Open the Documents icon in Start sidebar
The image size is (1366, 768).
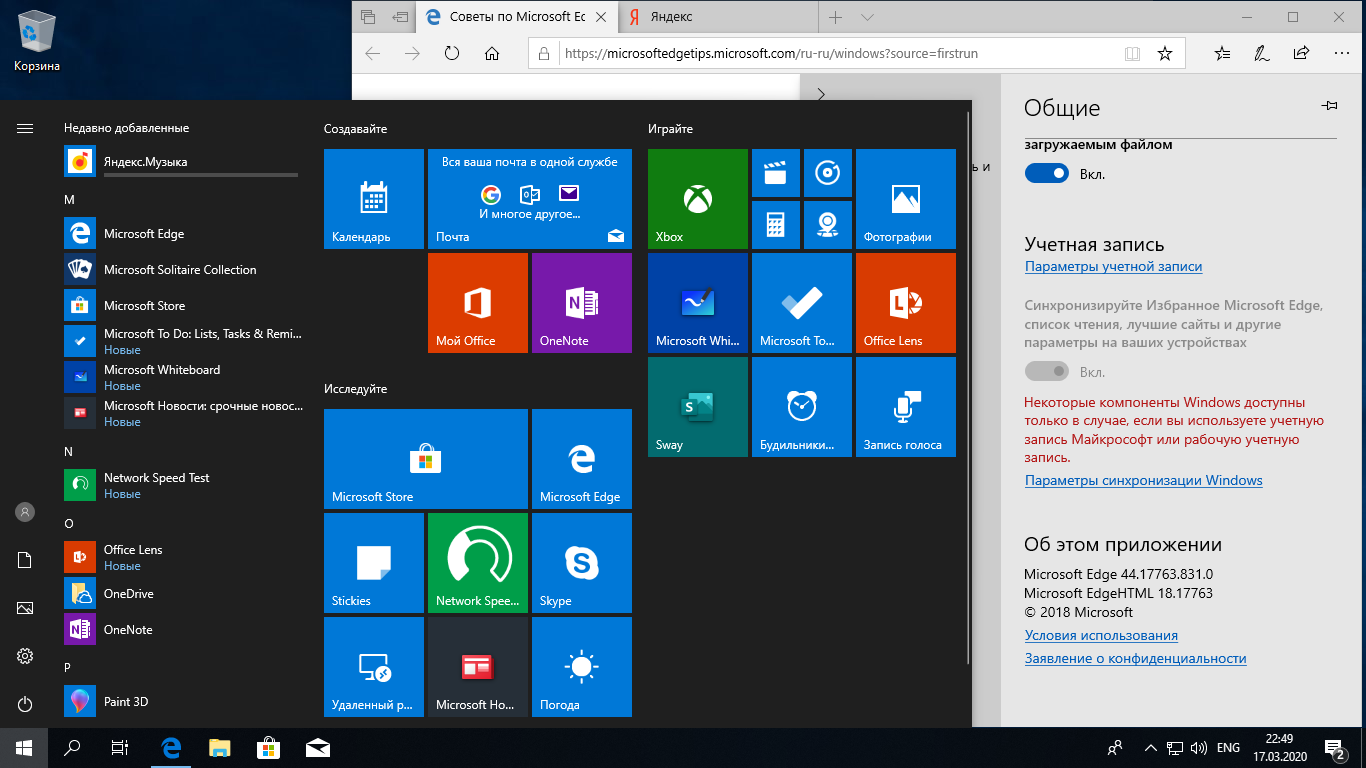tap(25, 560)
